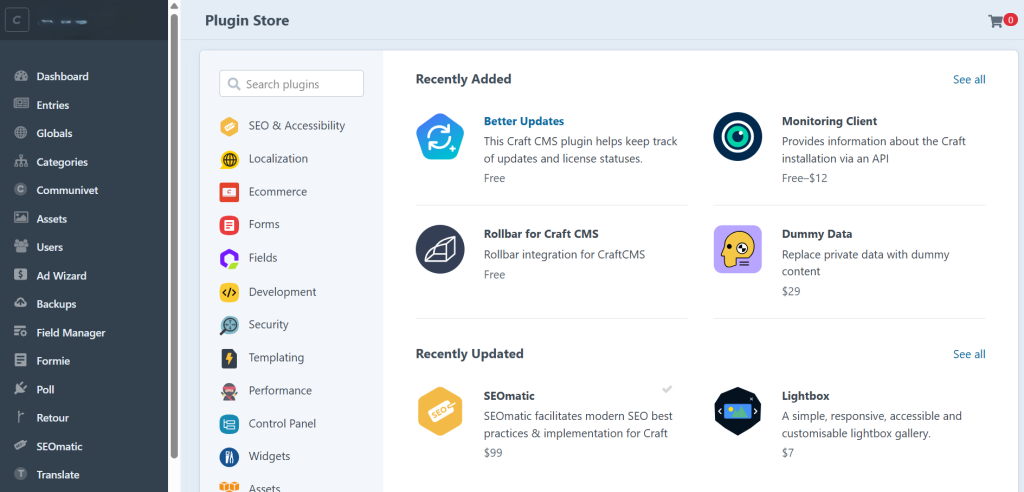Open Dummy Data plugin title
Screen dimensions: 1024x492
tap(817, 233)
